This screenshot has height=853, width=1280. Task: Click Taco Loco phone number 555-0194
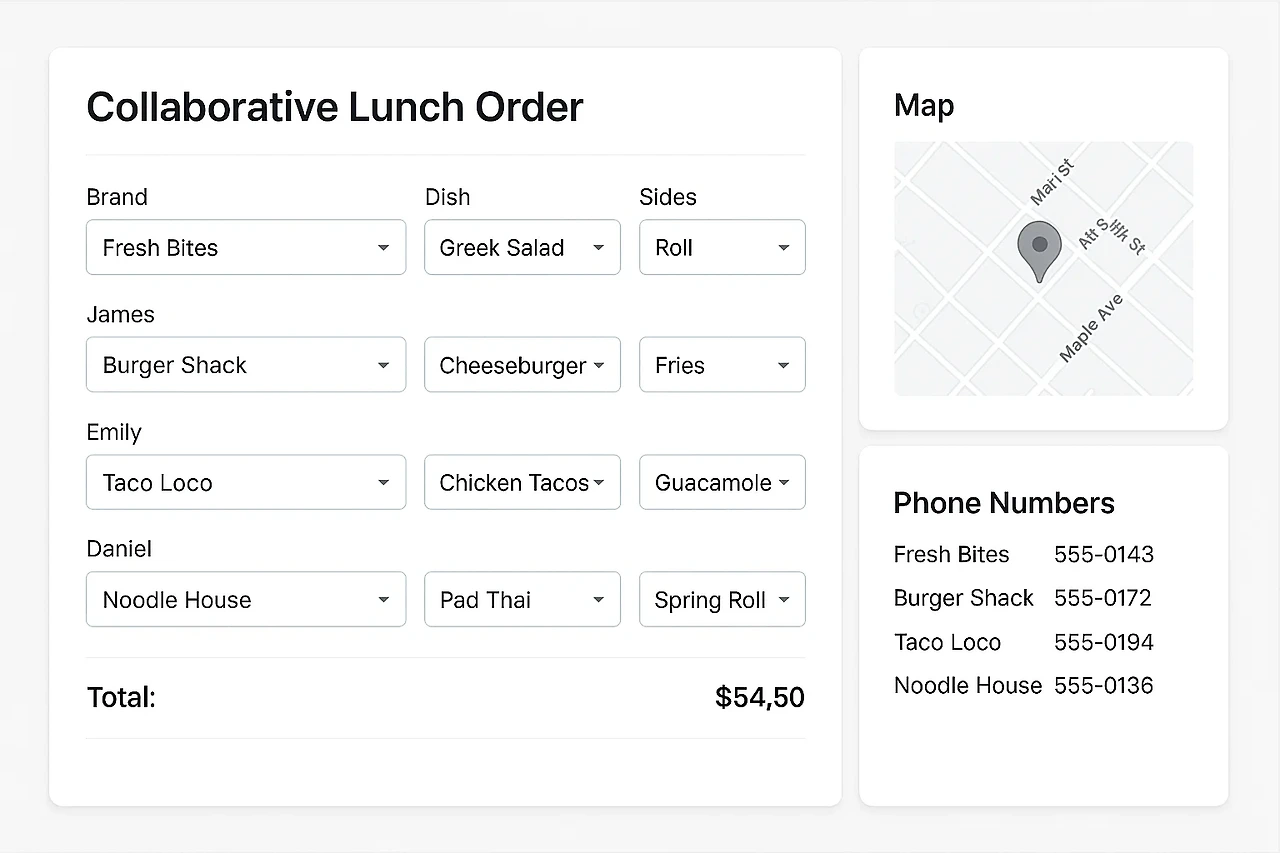(x=1103, y=642)
